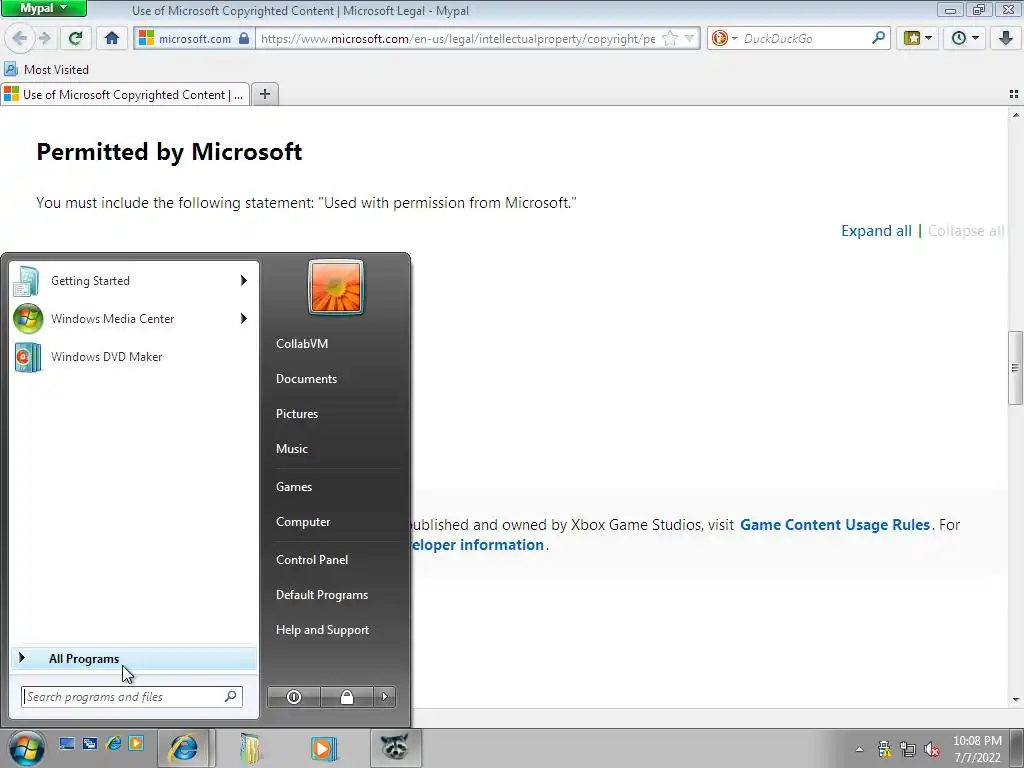Open Games from the Start menu

point(294,487)
